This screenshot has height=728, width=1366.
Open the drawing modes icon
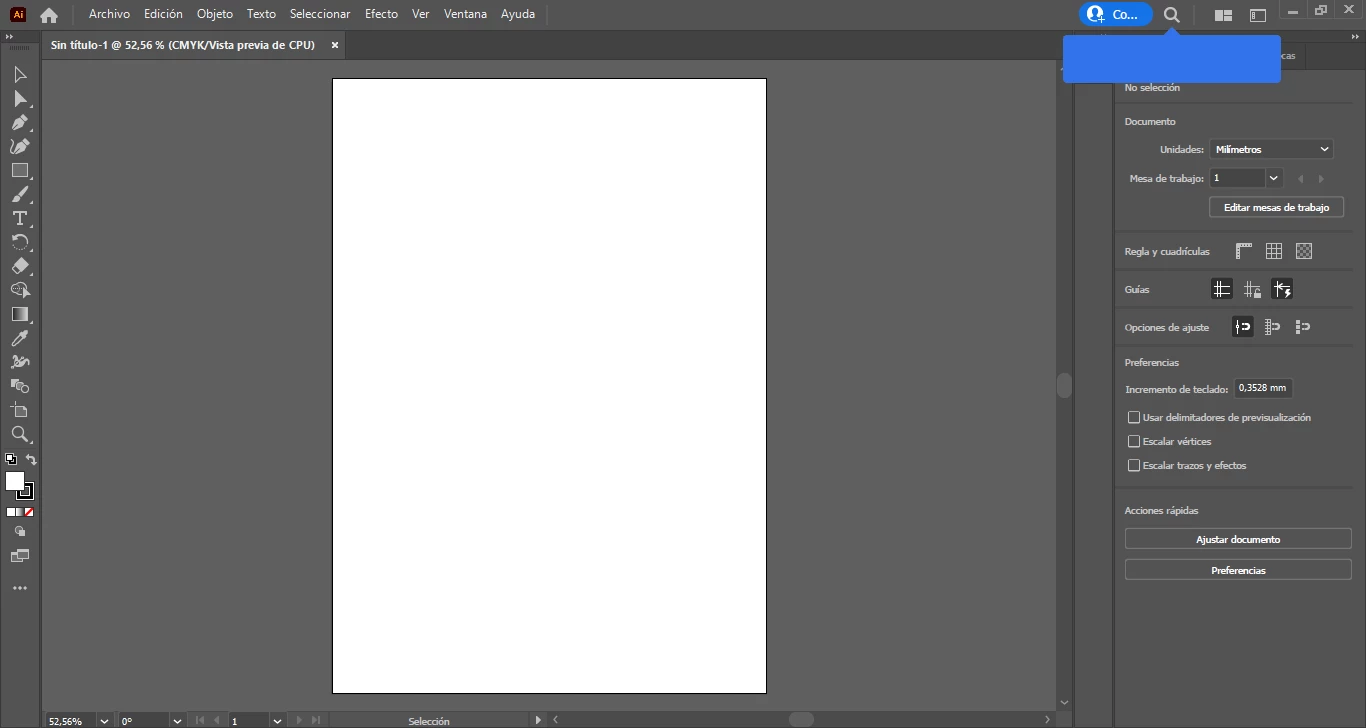pos(20,532)
